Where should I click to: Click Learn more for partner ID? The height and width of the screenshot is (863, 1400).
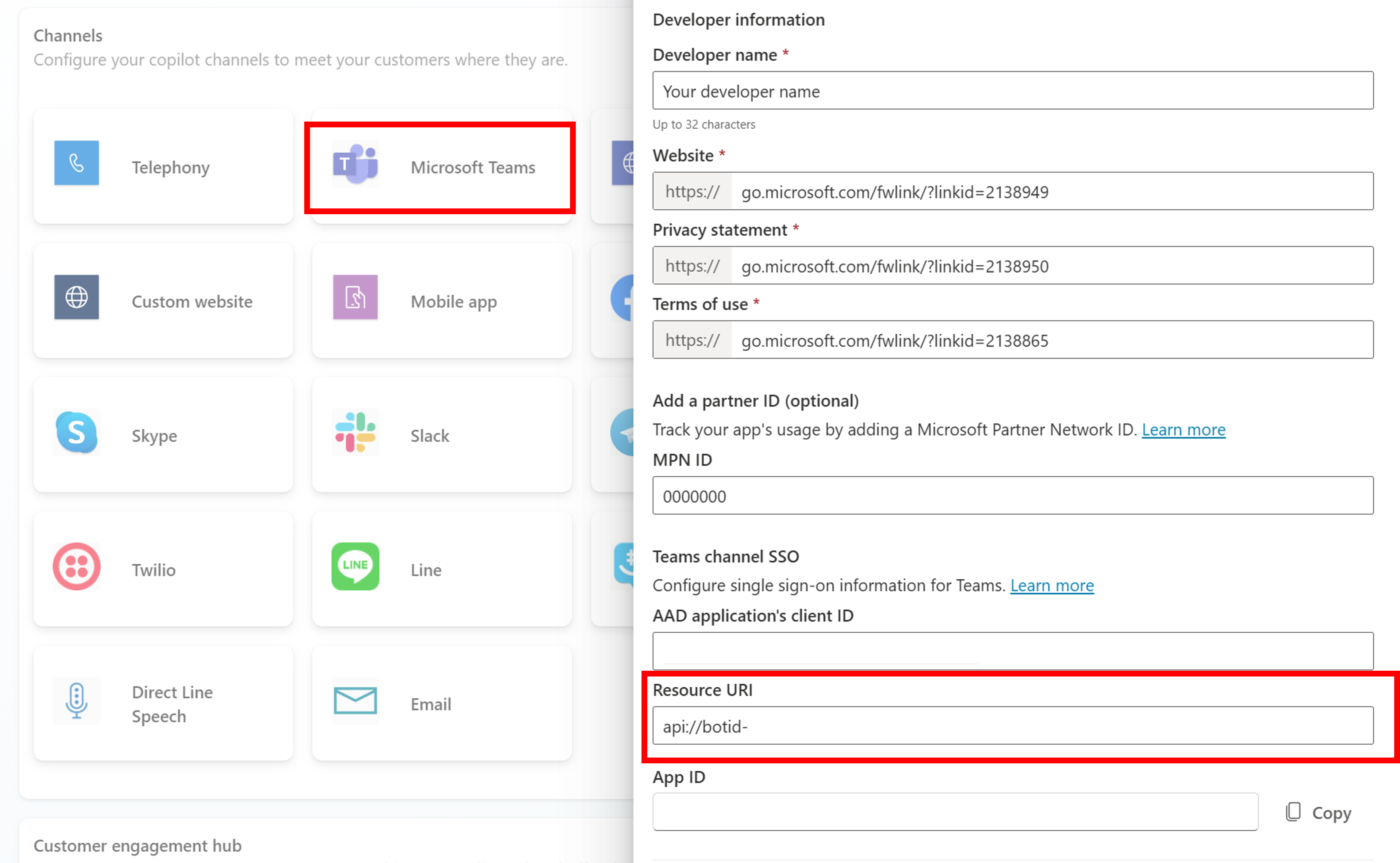point(1184,428)
